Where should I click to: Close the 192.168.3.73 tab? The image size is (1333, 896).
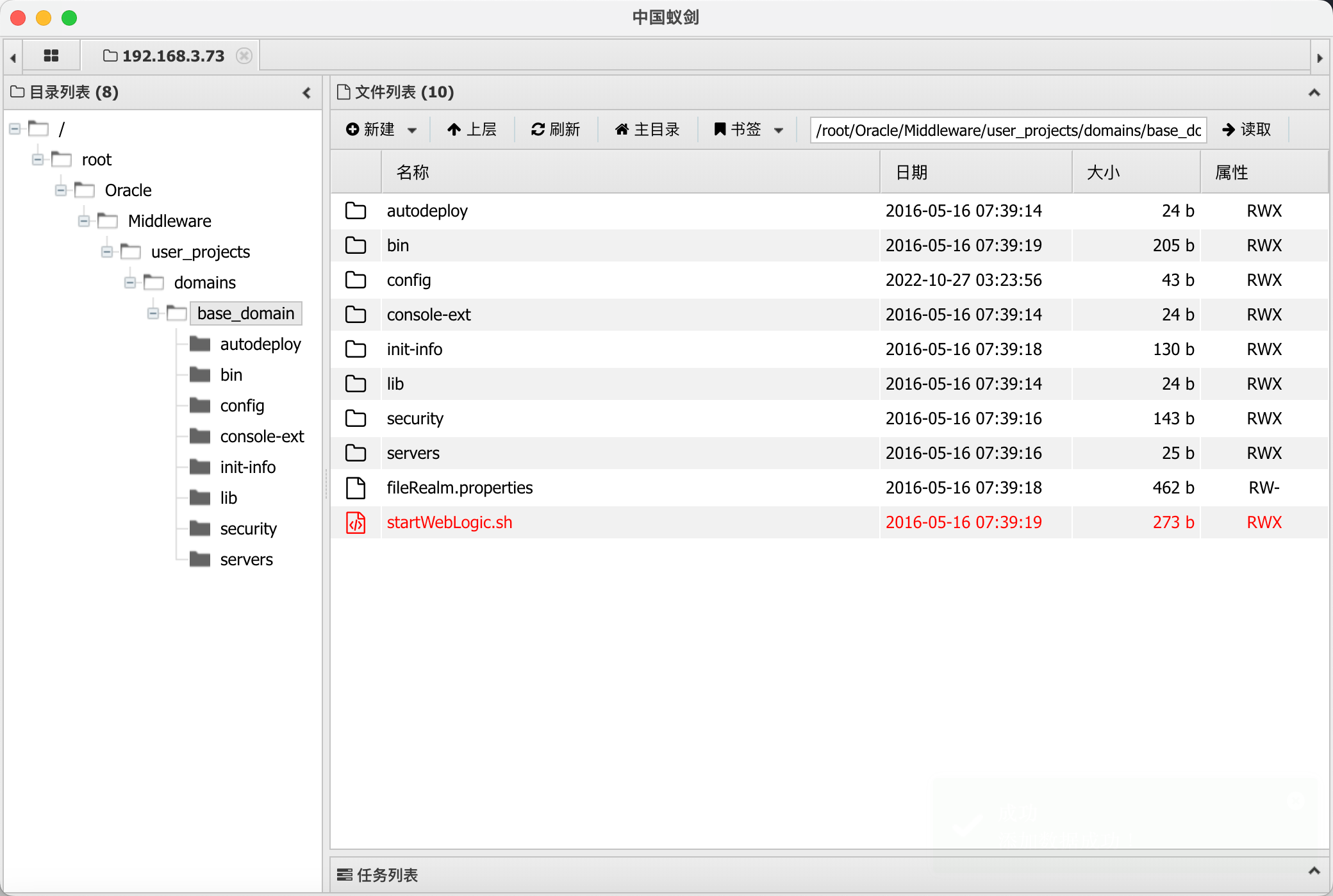(x=244, y=56)
